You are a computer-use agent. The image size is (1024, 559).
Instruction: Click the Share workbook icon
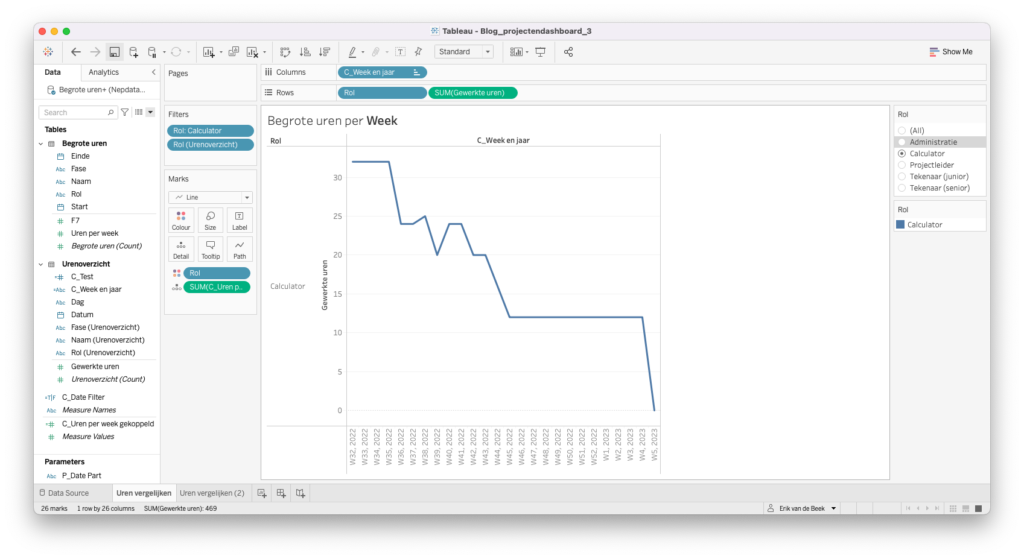[569, 52]
